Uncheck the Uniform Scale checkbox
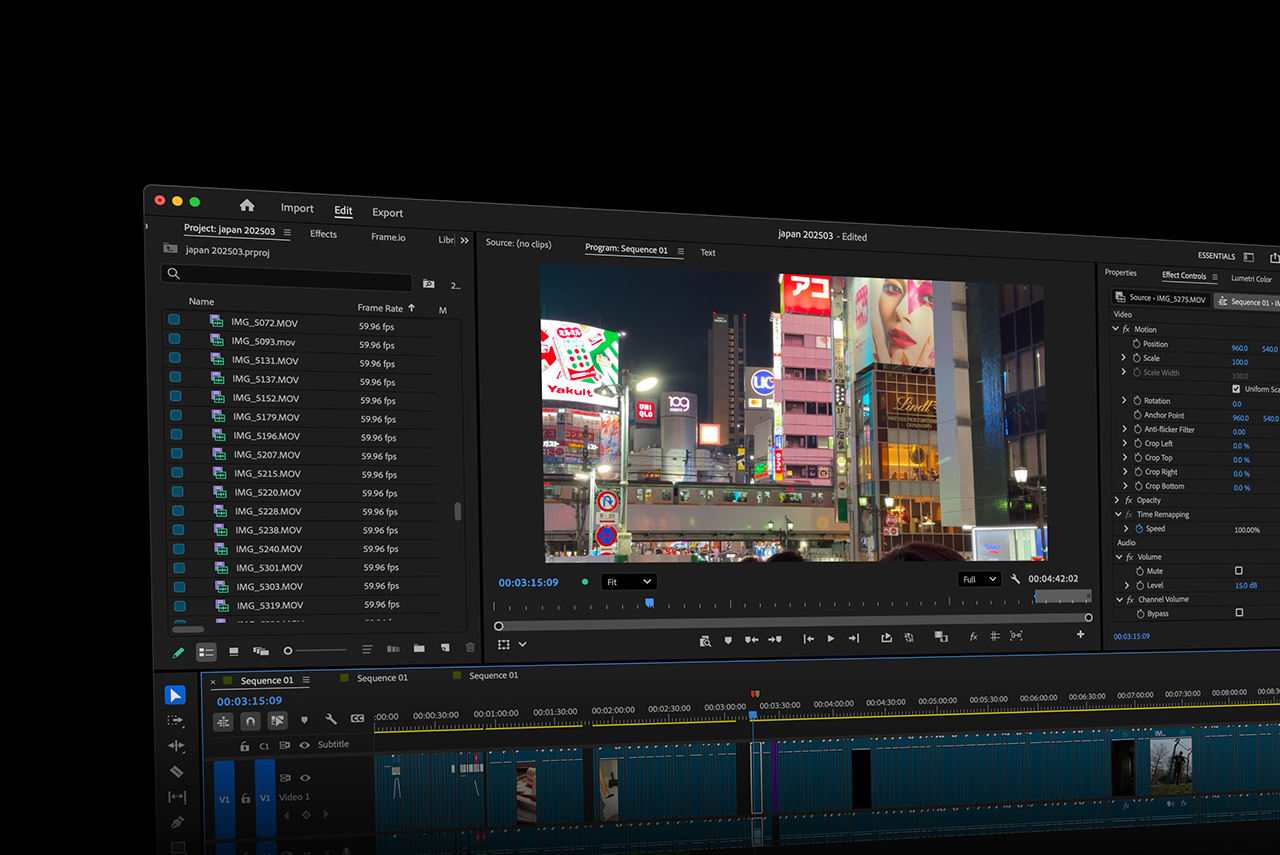This screenshot has width=1280, height=855. [x=1235, y=389]
